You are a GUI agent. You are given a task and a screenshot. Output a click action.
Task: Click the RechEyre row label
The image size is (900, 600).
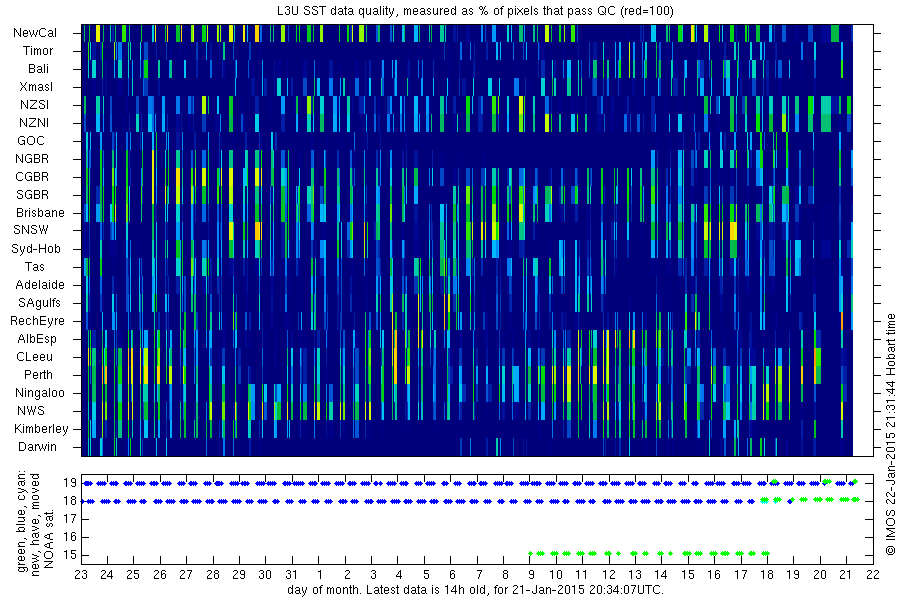pos(37,321)
